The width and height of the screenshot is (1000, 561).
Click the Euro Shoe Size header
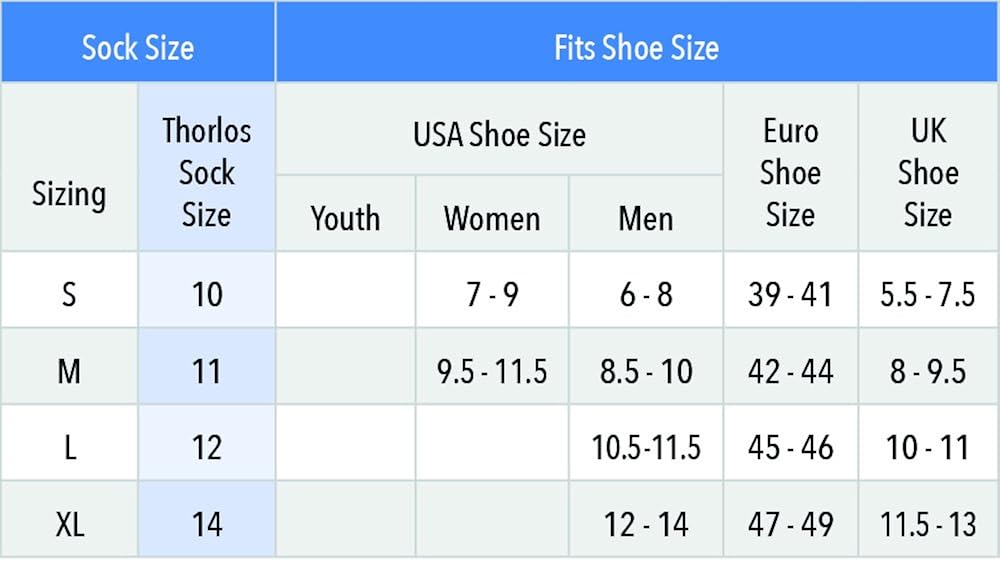click(x=790, y=172)
